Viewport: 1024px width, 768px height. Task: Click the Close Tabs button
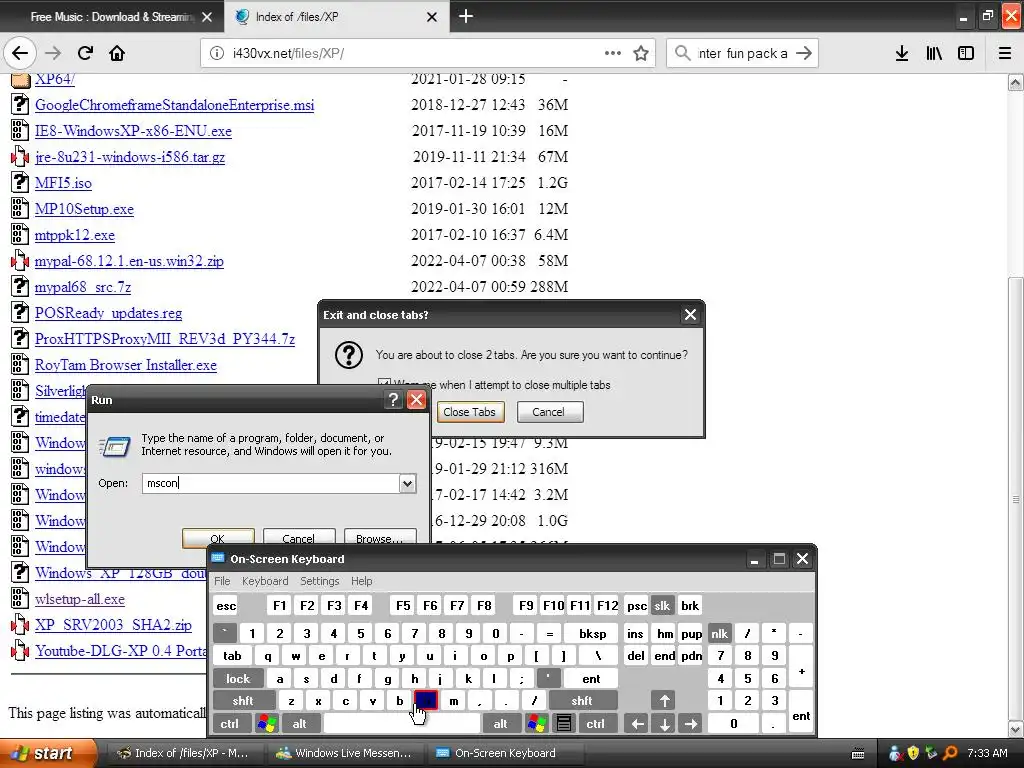click(470, 412)
